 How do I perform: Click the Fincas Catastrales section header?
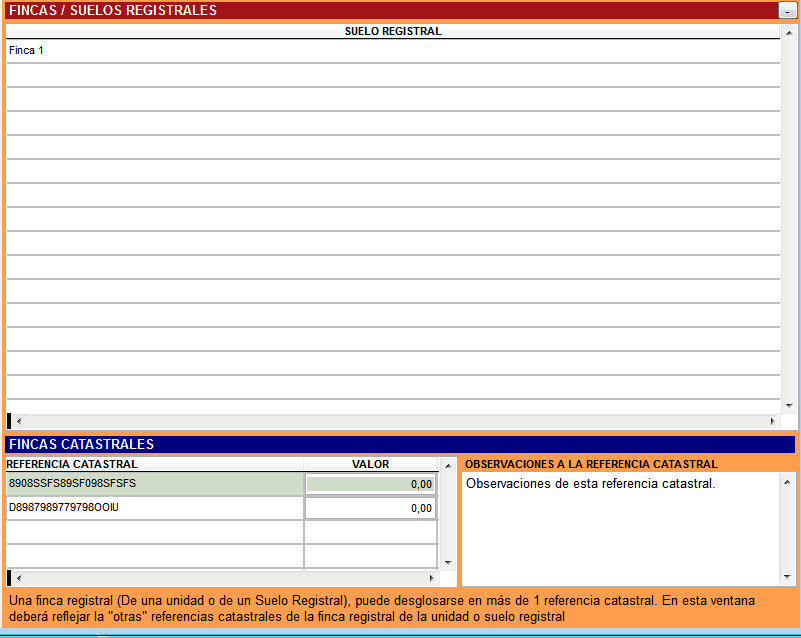400,444
